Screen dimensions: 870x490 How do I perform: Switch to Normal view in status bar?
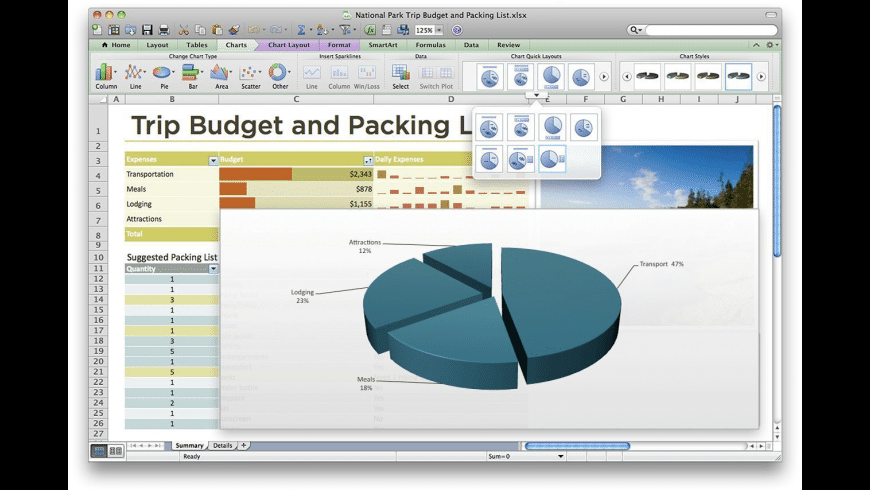[x=99, y=451]
